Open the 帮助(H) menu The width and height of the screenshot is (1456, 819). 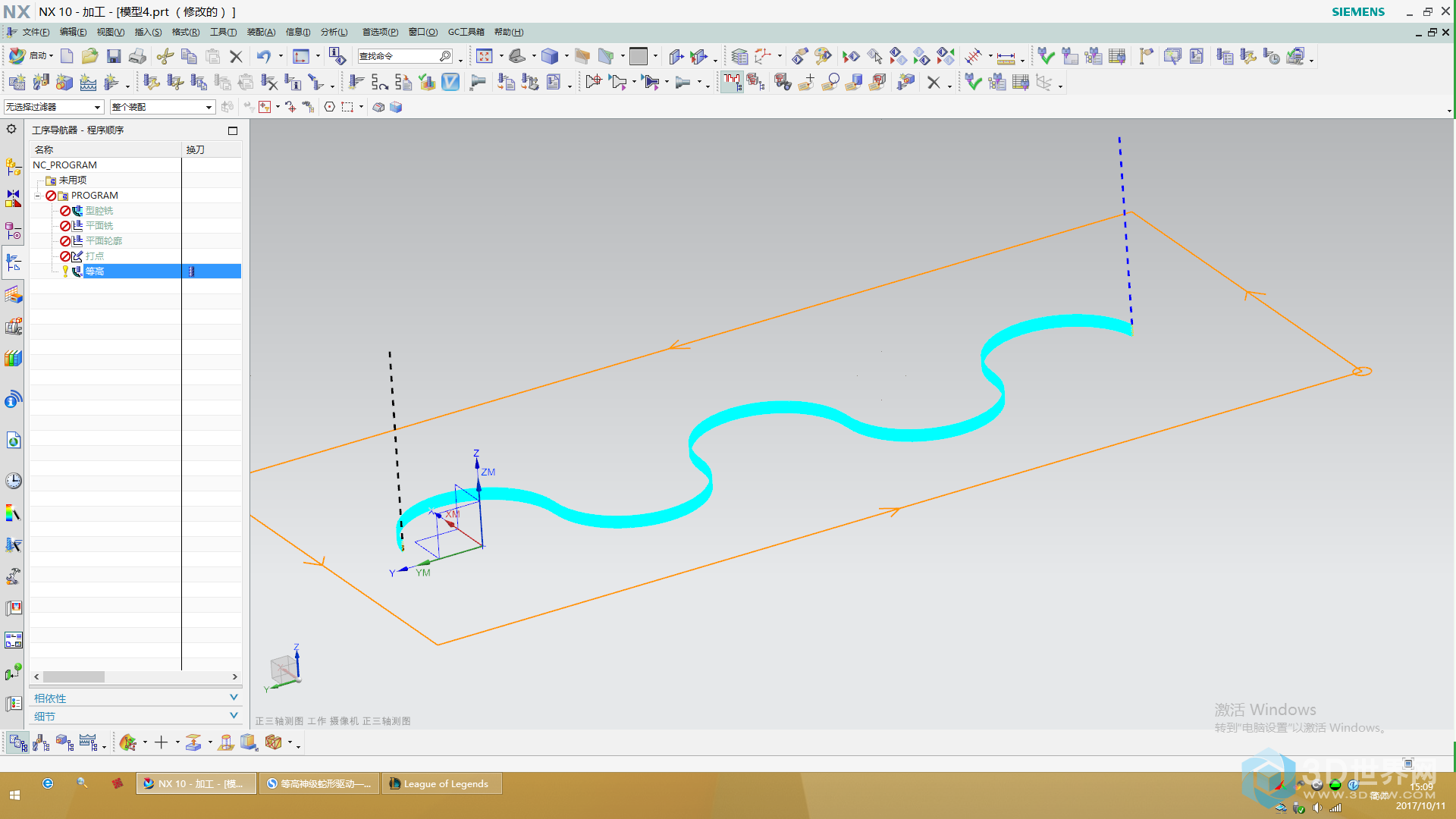(x=509, y=32)
